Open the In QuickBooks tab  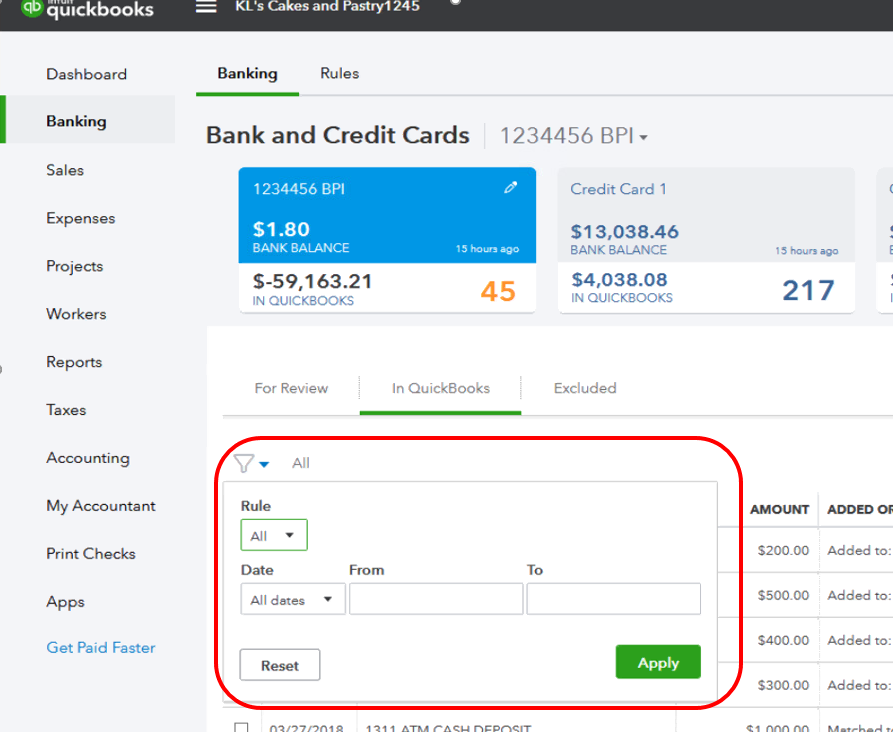pyautogui.click(x=440, y=388)
